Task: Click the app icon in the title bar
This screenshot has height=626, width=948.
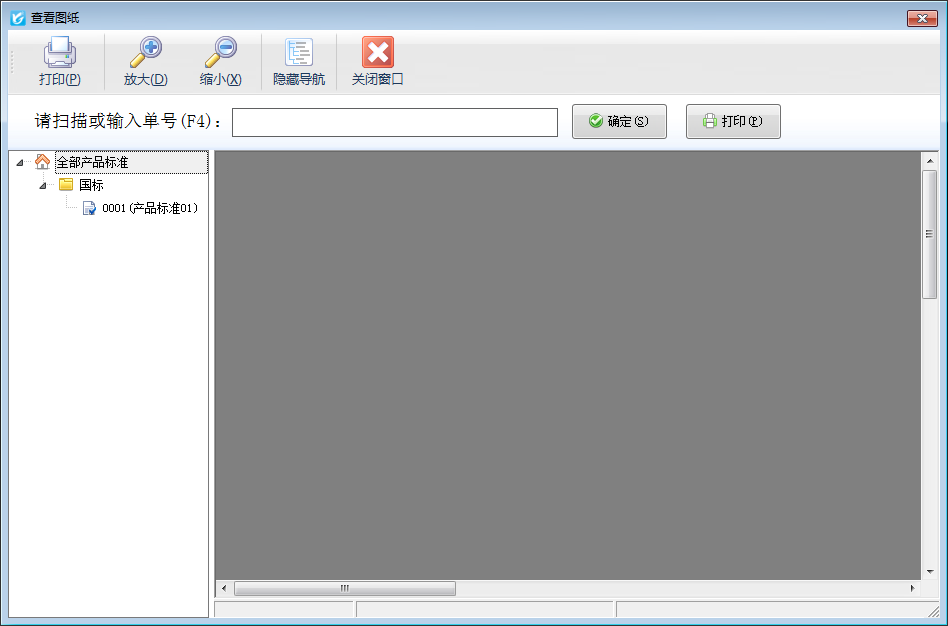Action: [x=17, y=17]
